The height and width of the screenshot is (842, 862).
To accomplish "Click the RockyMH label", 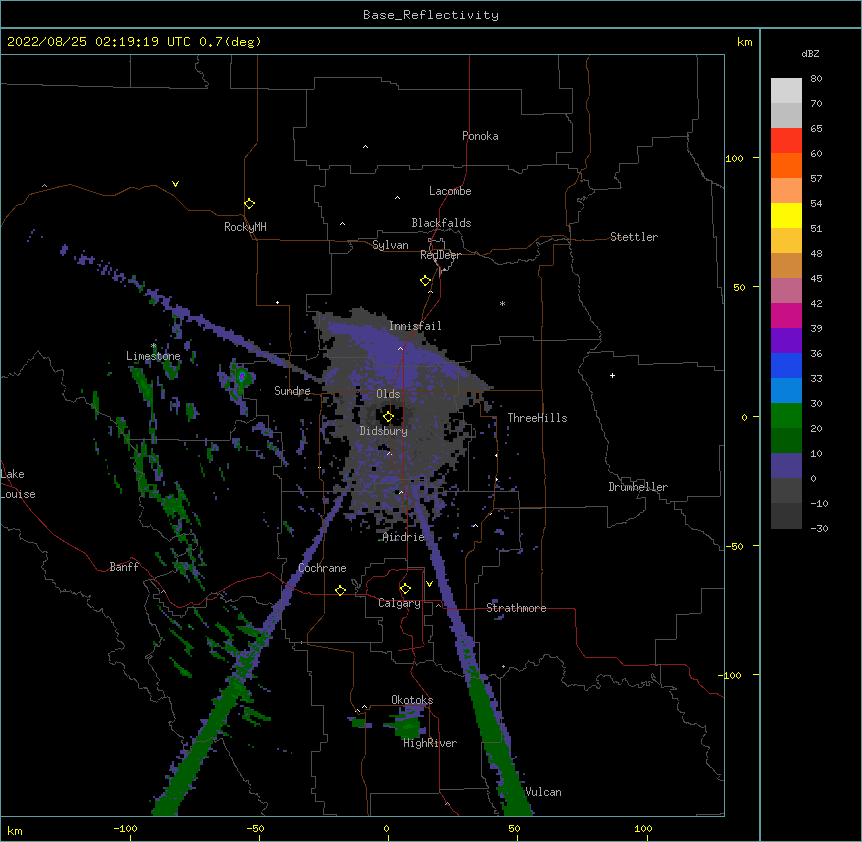I will [245, 227].
